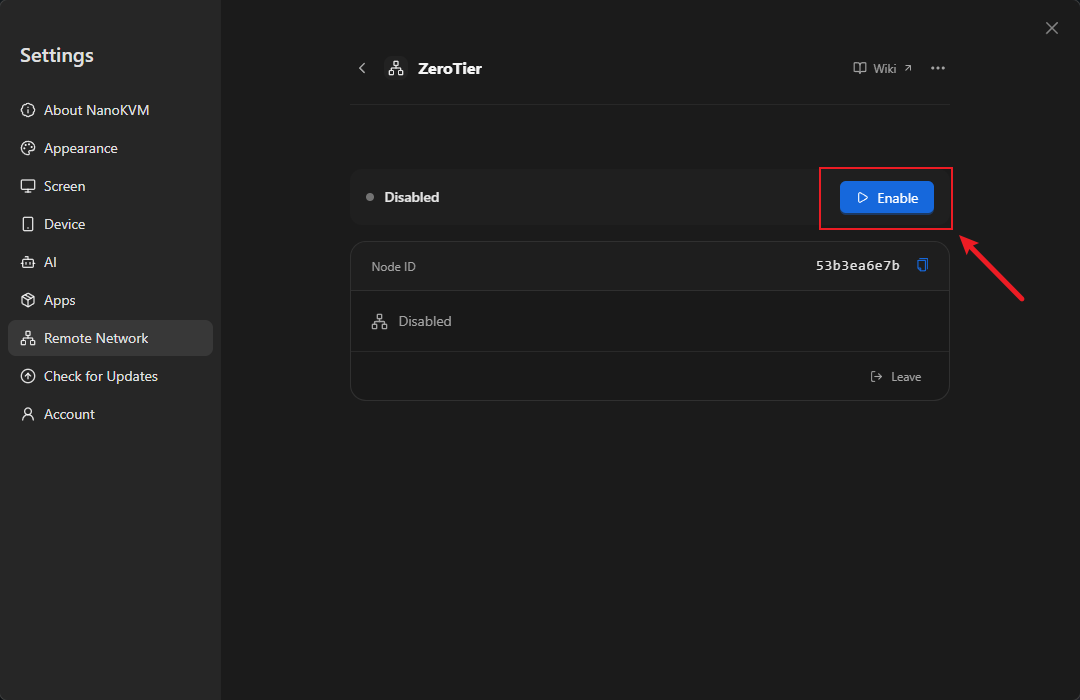Open AI settings
The image size is (1080, 700).
click(110, 262)
